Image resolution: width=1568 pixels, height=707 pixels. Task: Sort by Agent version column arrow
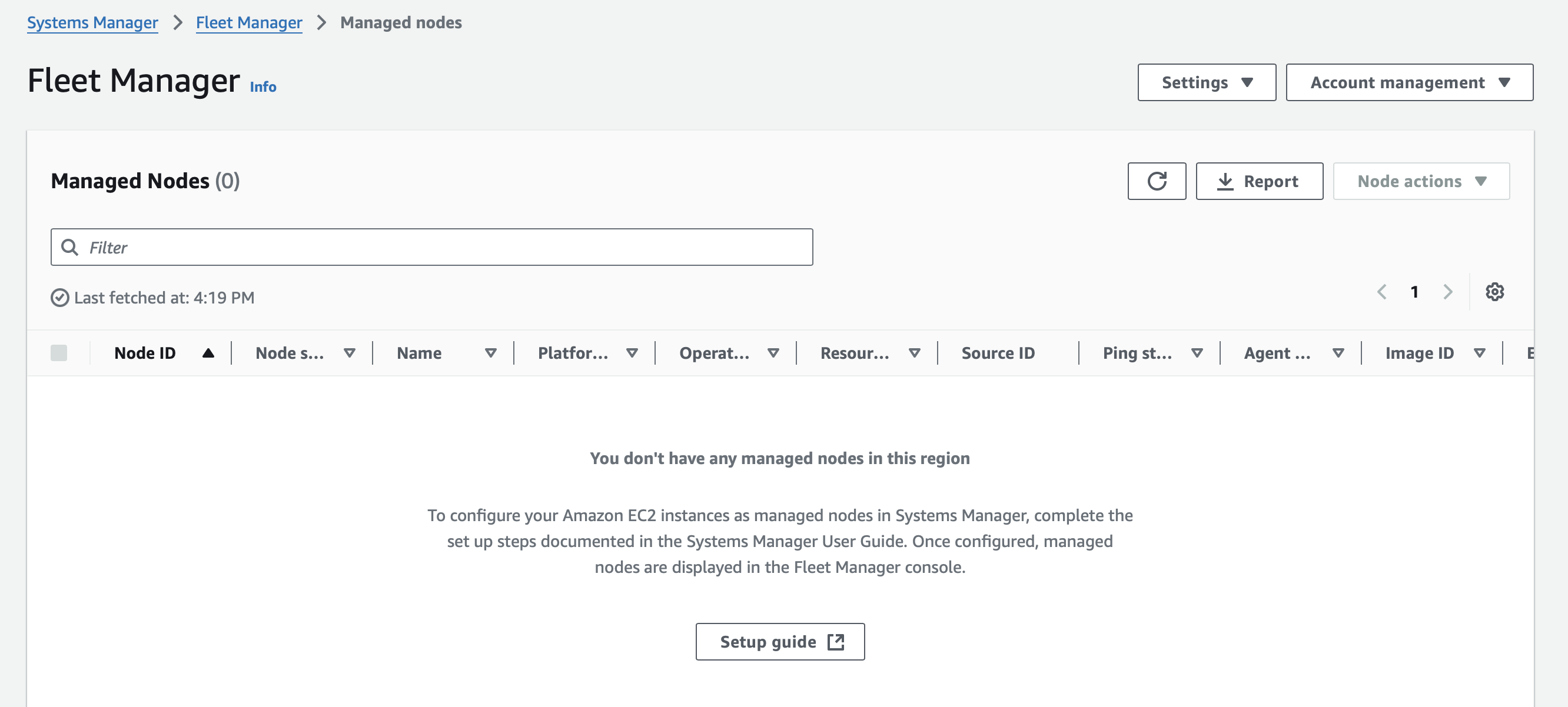point(1338,353)
